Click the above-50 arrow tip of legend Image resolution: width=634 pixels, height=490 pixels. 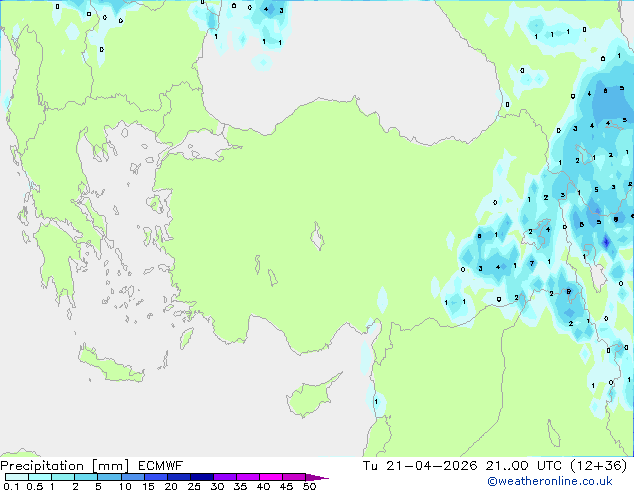[x=317, y=477]
